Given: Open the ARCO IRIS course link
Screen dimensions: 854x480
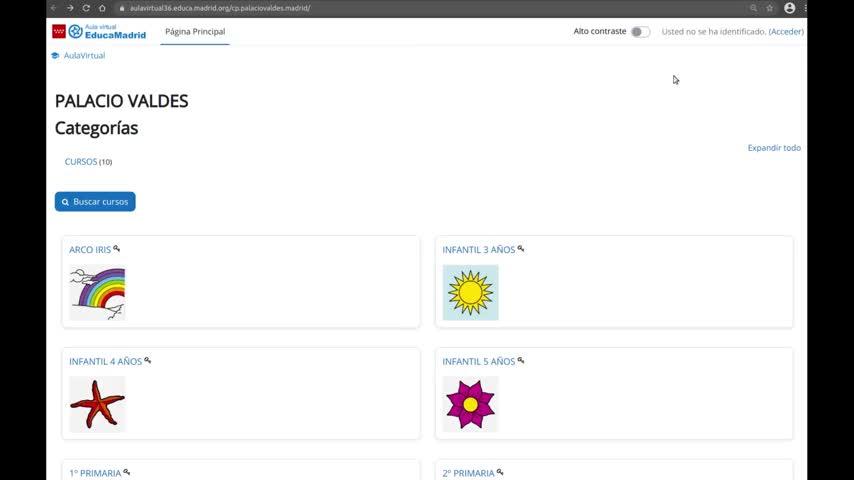Looking at the screenshot, I should 90,250.
